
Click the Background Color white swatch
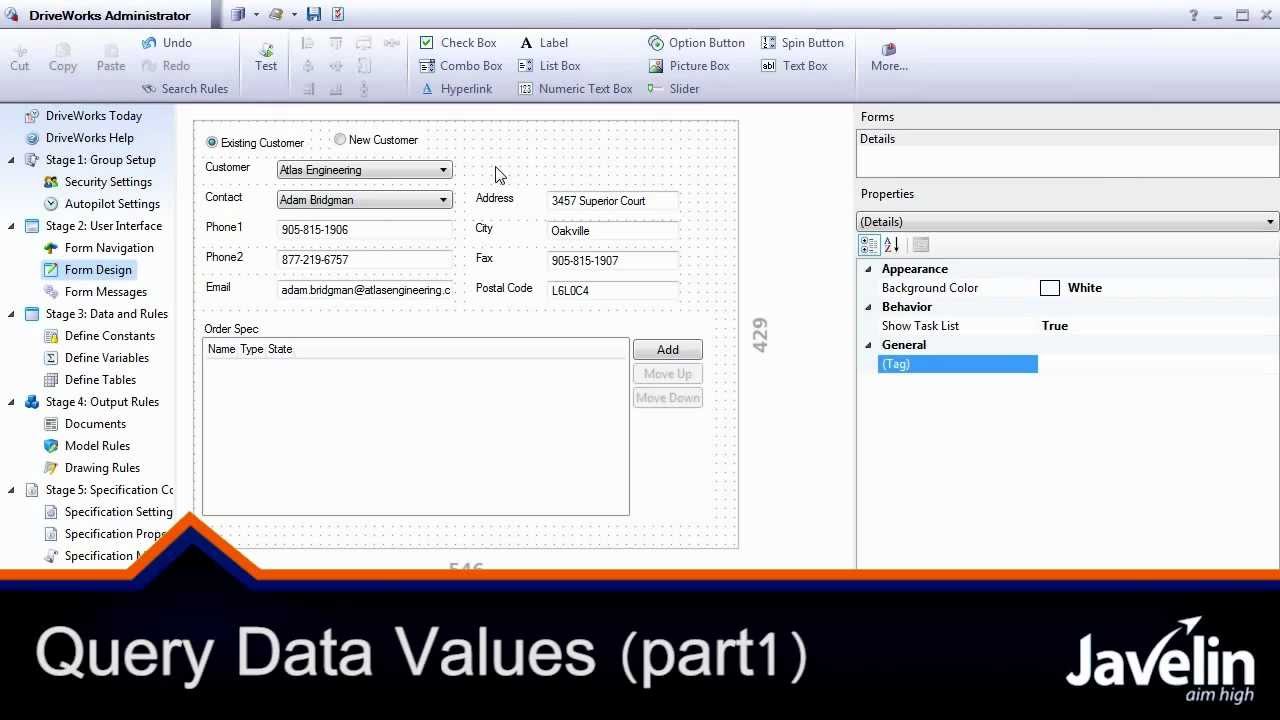pos(1050,288)
